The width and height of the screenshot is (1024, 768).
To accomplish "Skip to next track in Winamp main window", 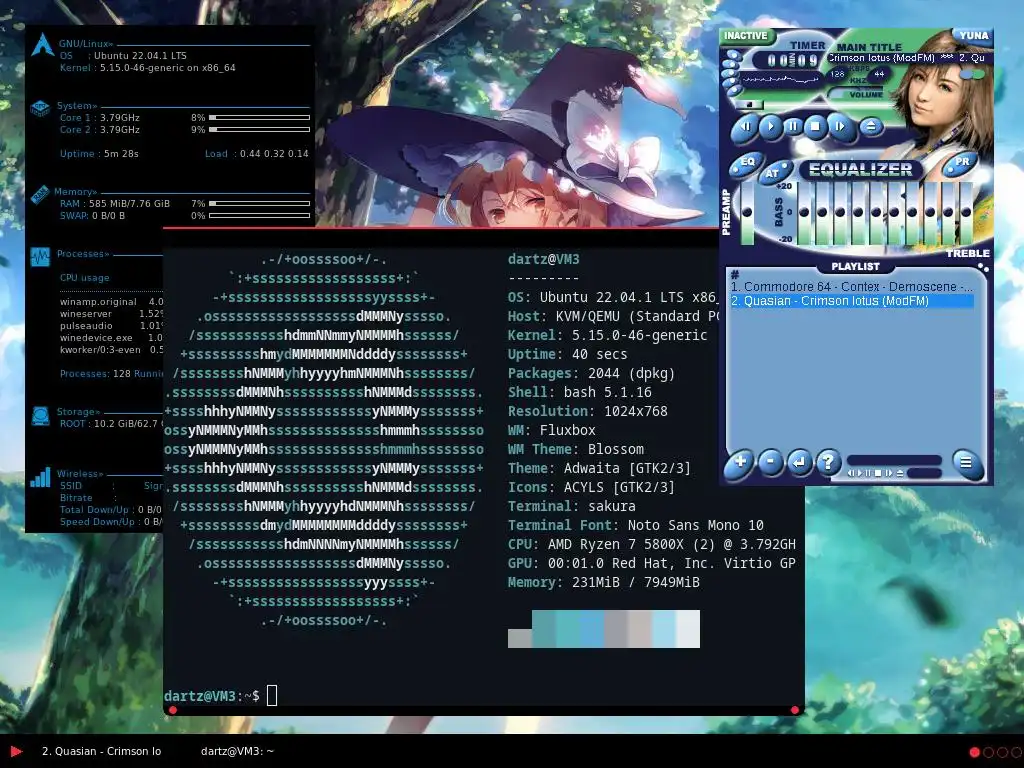I will click(x=841, y=127).
